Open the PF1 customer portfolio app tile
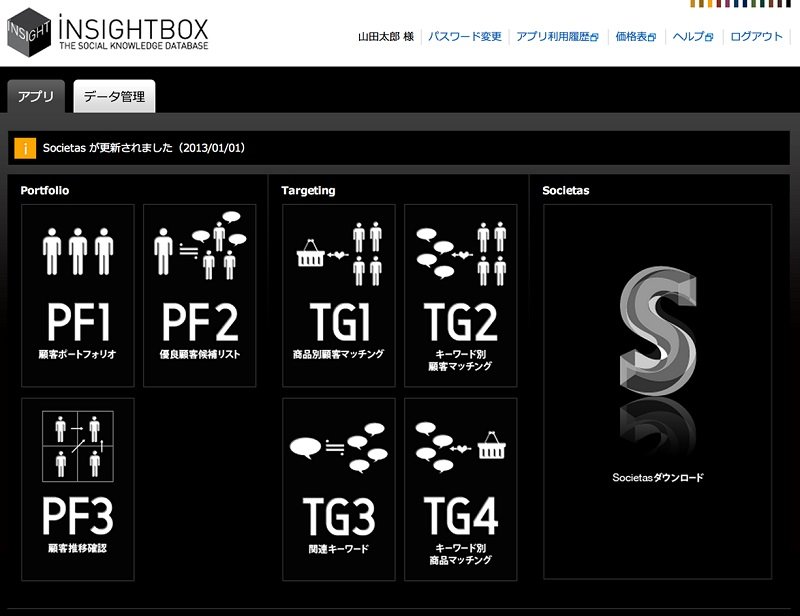The width and height of the screenshot is (800, 616). point(78,295)
